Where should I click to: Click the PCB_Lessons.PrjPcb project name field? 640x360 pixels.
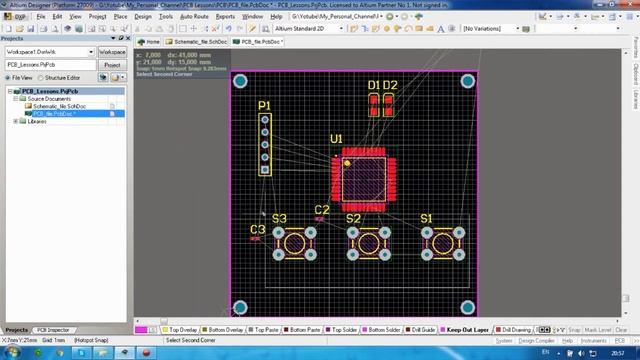(x=51, y=65)
